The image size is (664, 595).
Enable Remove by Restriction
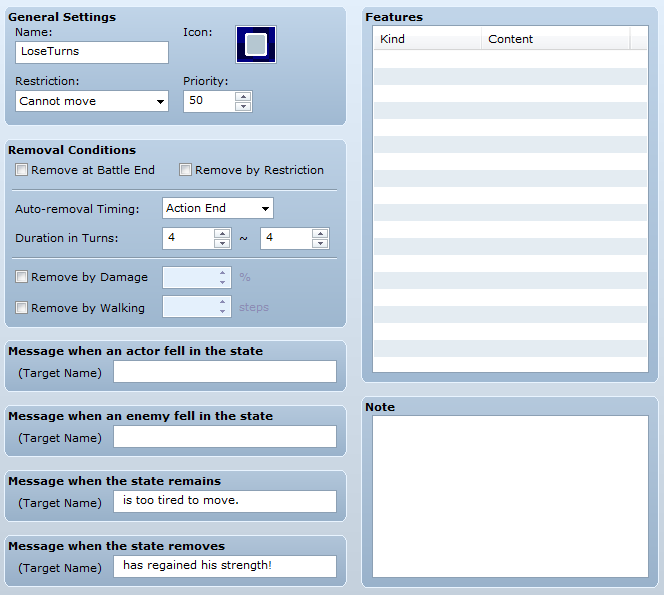coord(185,170)
